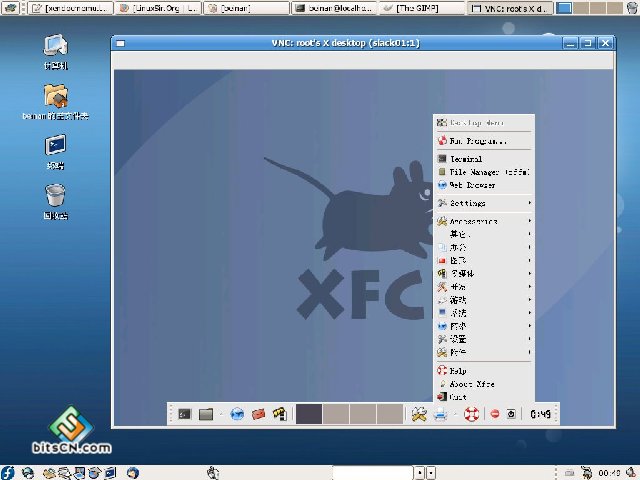Choose Quit in the desktop menu
Screen dimensions: 640x480
484,396
